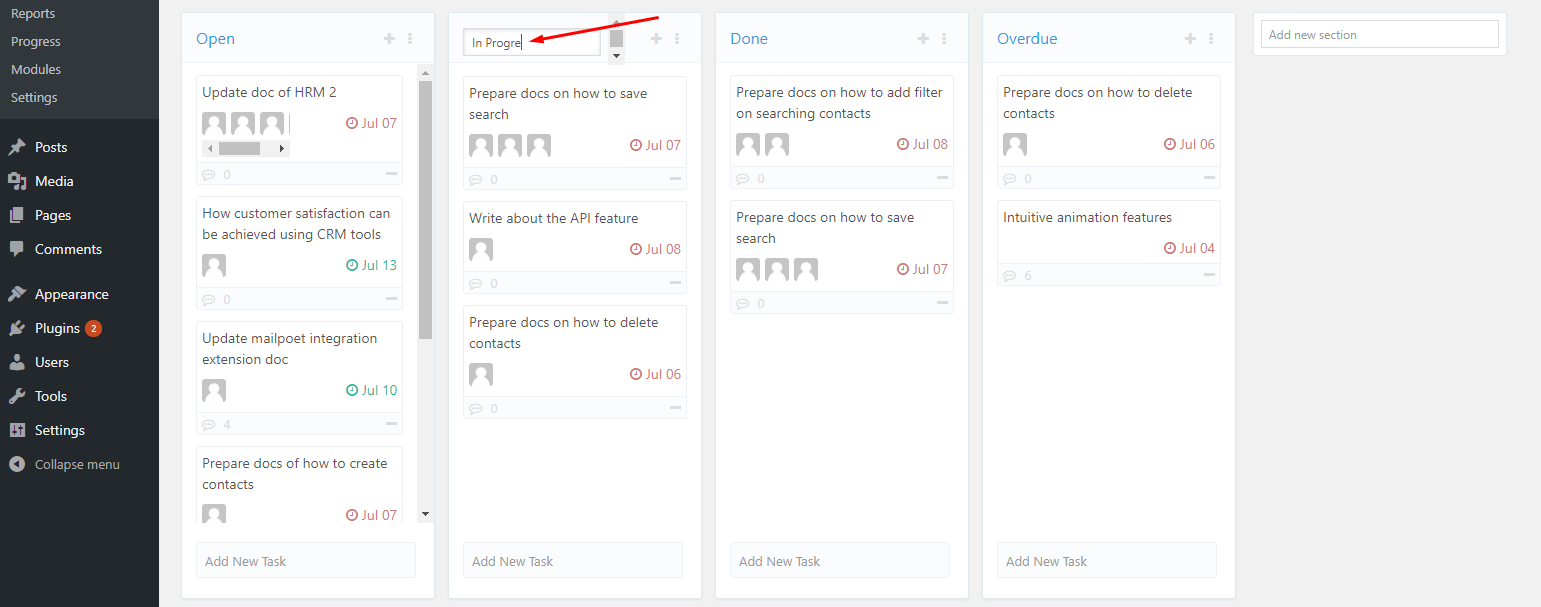Click the avatar on Write about API card
1541x607 pixels.
click(x=481, y=250)
